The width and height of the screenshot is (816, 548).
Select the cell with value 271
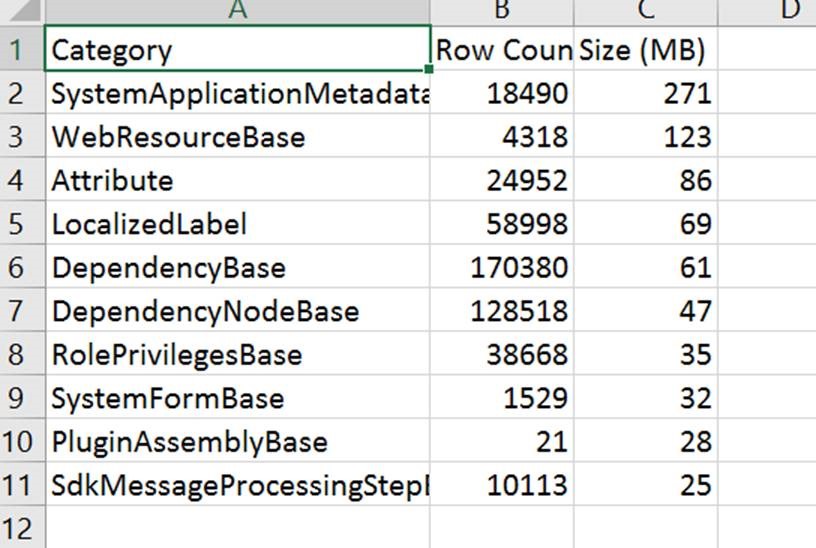point(646,94)
